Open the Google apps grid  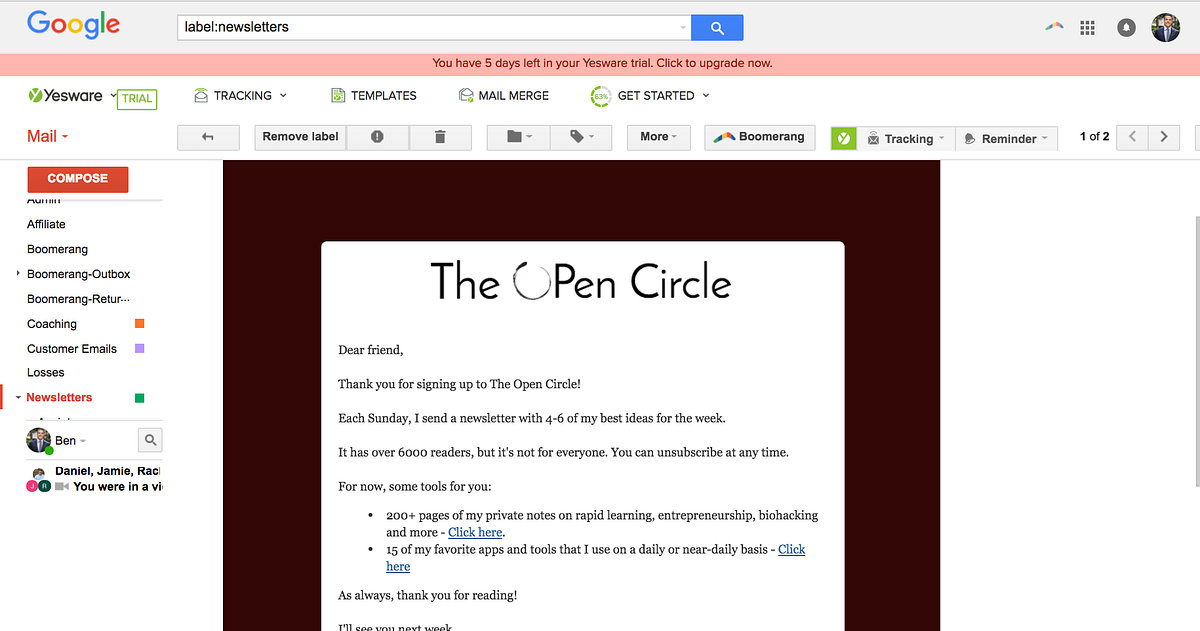[1088, 28]
